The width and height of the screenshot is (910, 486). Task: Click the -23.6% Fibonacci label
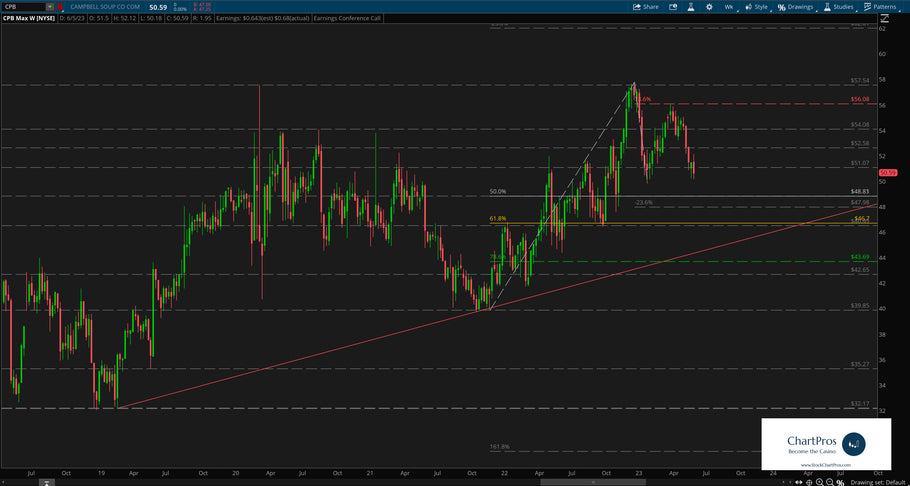[644, 202]
